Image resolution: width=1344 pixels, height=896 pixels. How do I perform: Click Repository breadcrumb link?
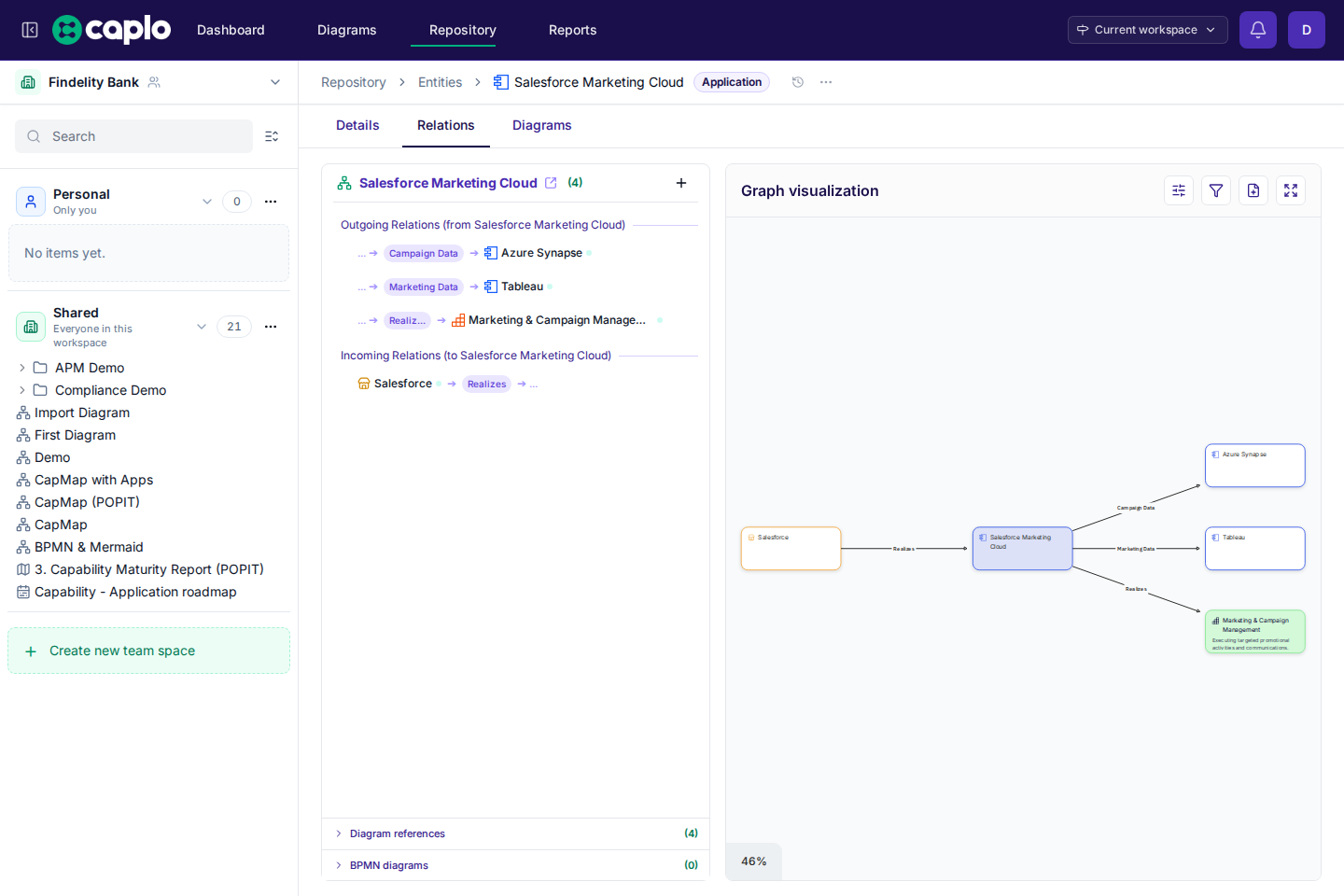pos(354,82)
